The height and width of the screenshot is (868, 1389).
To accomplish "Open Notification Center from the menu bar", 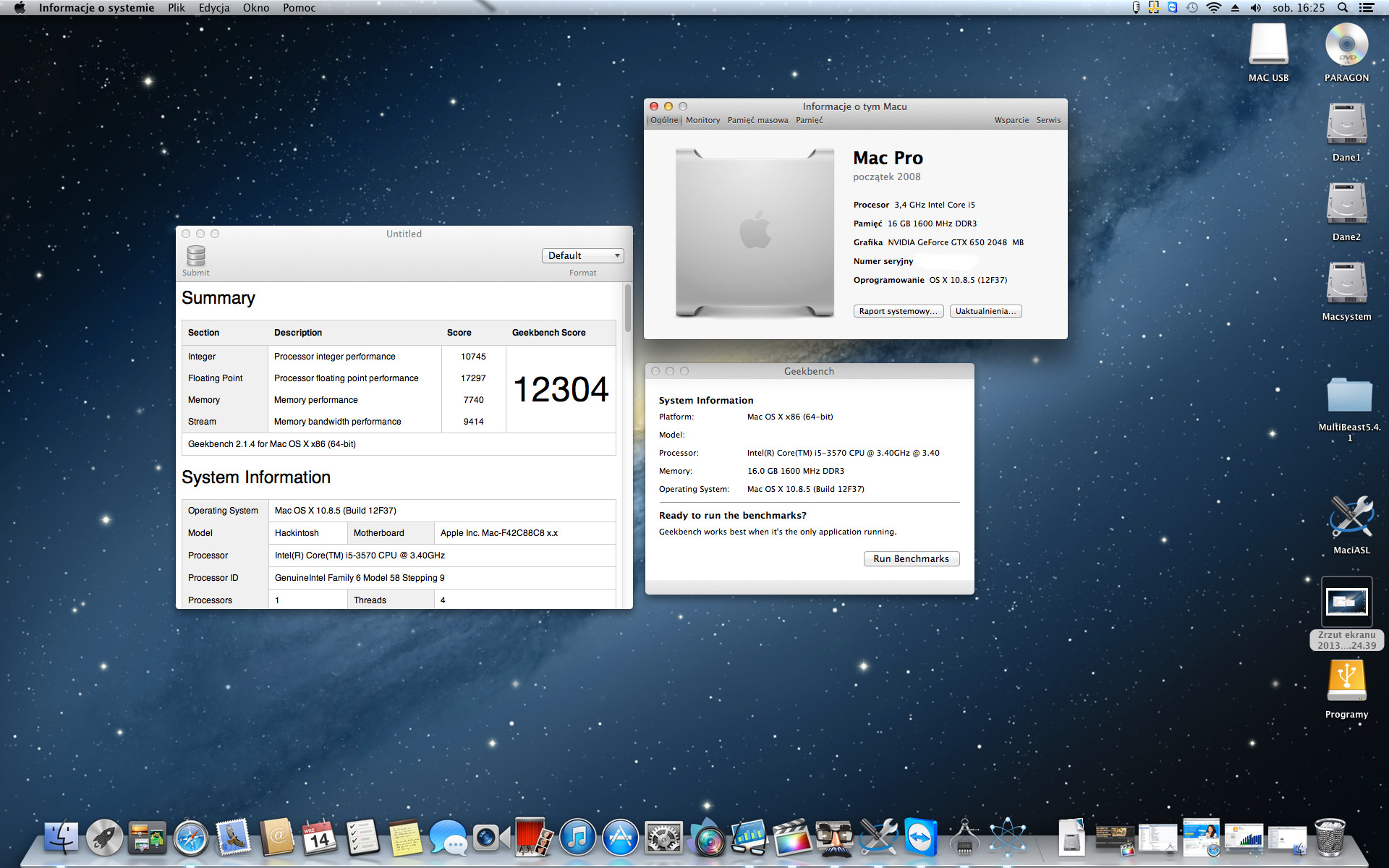I will (1366, 8).
